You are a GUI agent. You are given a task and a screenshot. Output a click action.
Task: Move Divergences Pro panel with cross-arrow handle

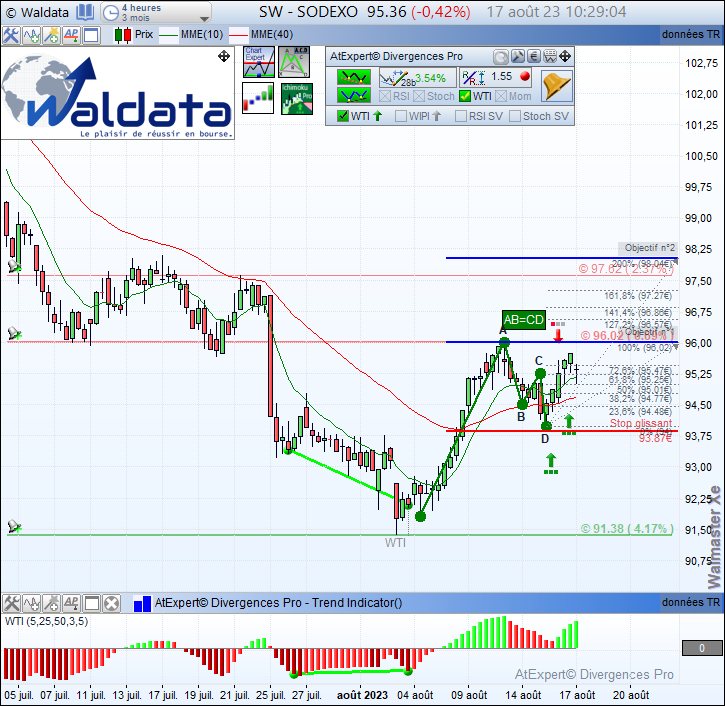(x=565, y=57)
